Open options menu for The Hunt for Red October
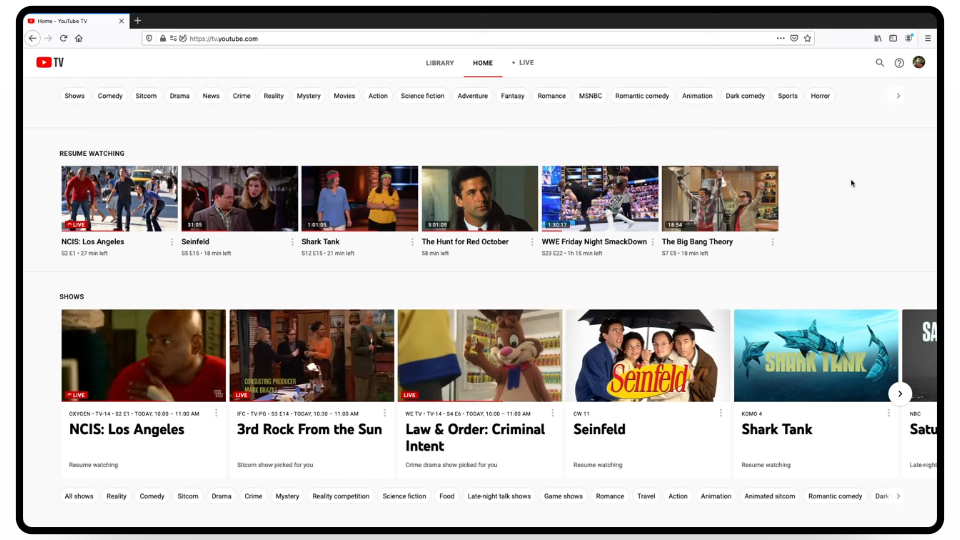The image size is (960, 540). [532, 242]
